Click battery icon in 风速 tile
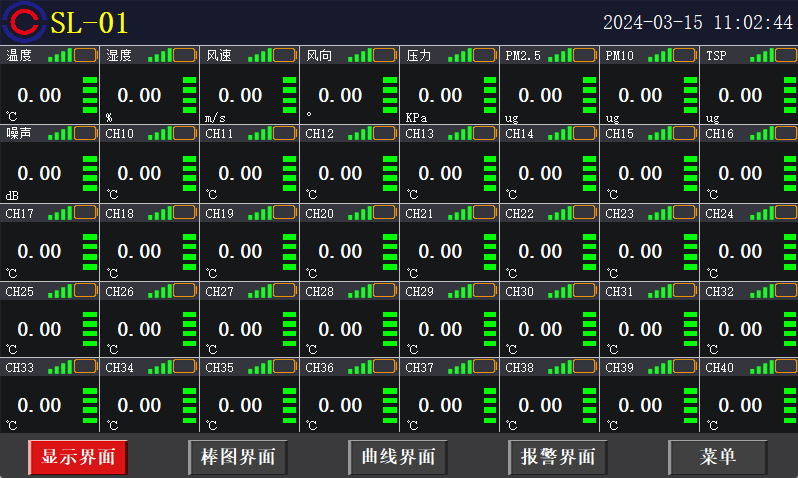The width and height of the screenshot is (798, 478). point(285,55)
